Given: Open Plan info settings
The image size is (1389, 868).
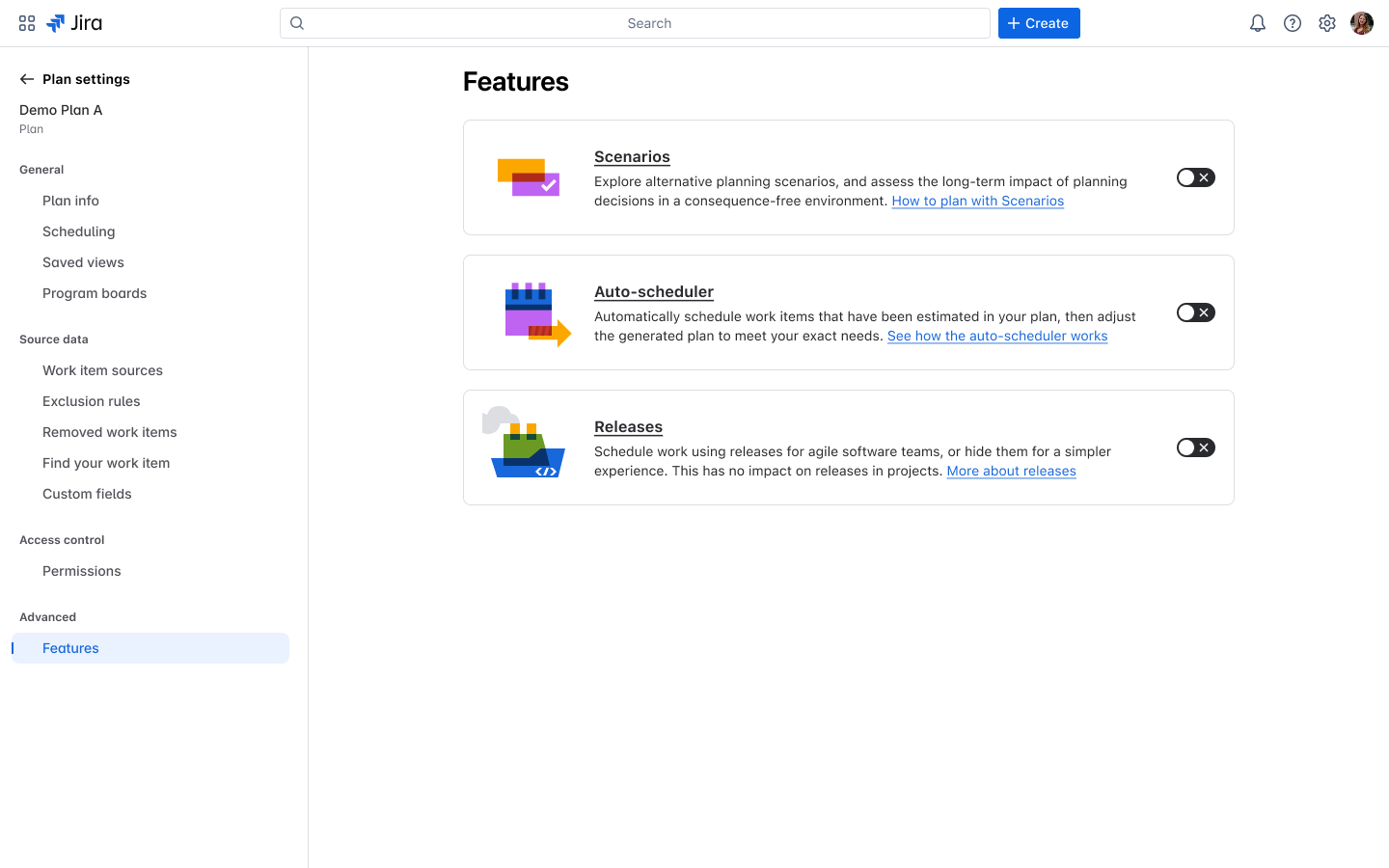Looking at the screenshot, I should (x=70, y=200).
